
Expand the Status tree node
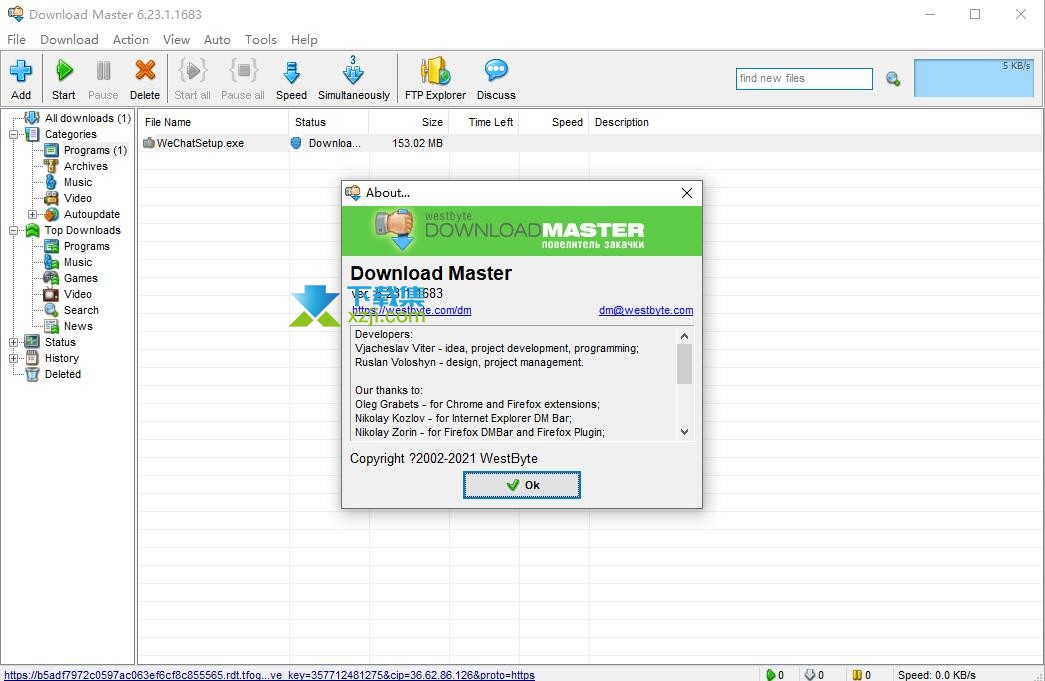click(13, 342)
